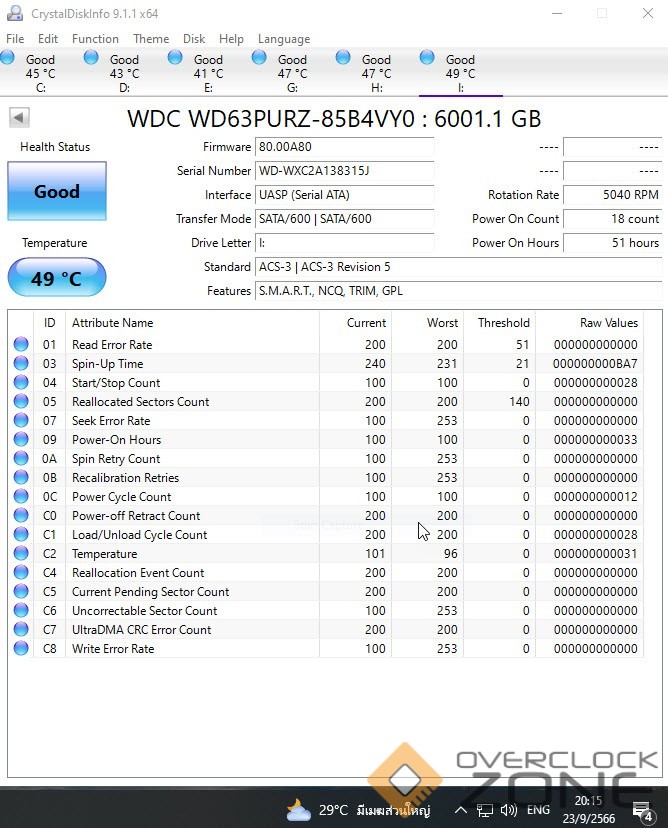Open the taskbar clock and date

[588, 810]
